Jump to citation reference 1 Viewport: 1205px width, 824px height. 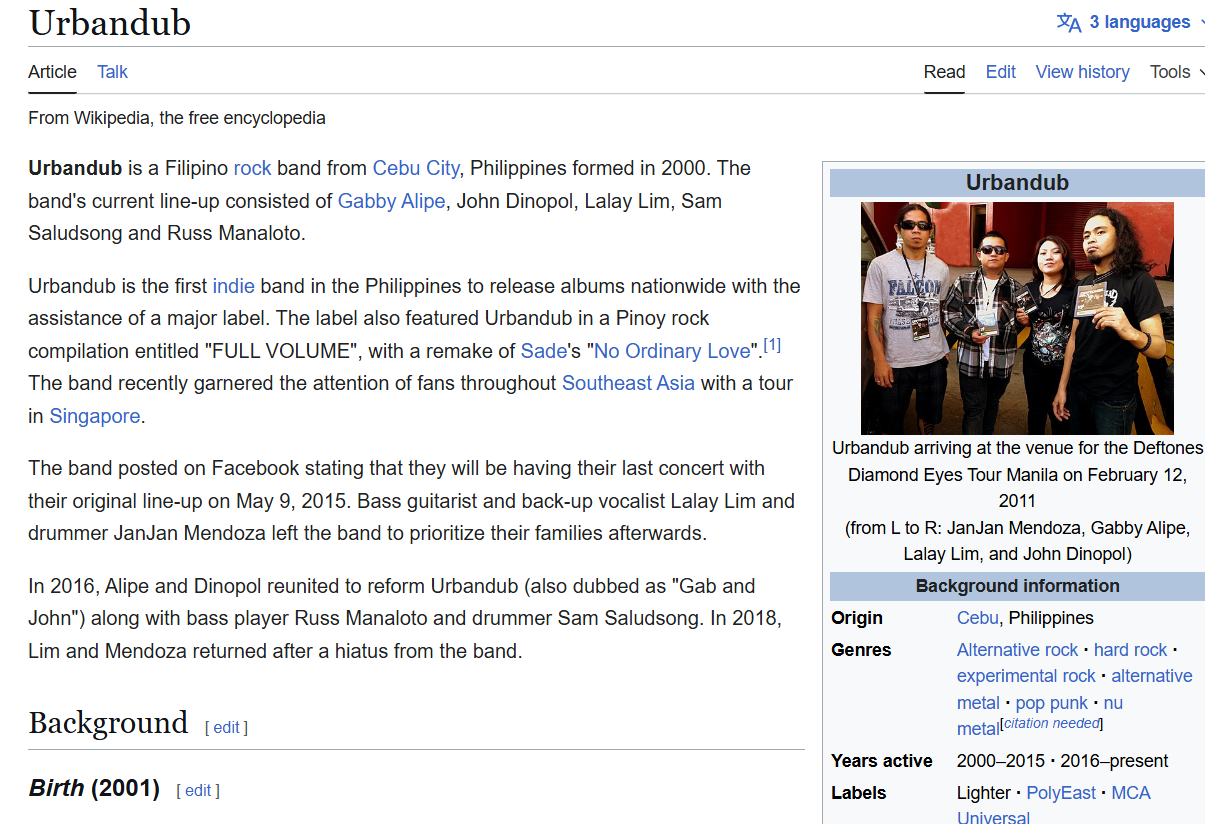coord(772,345)
